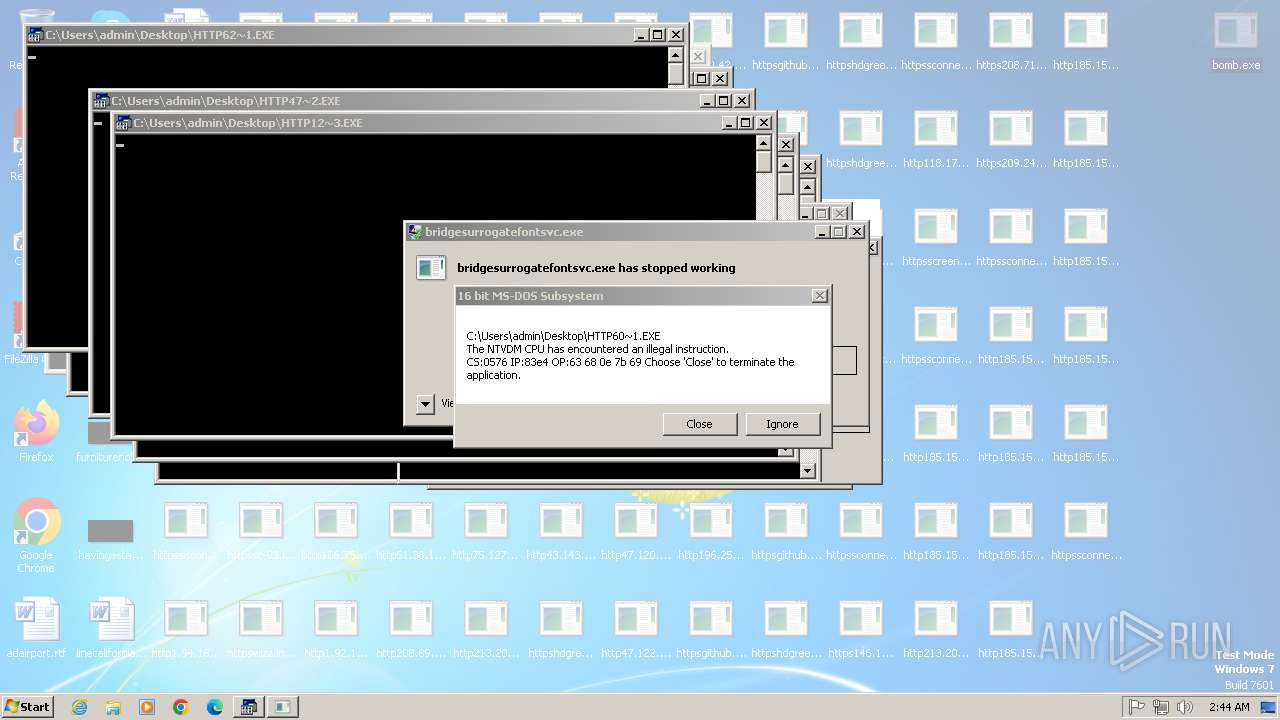Open the Start menu
The width and height of the screenshot is (1280, 720).
28,706
